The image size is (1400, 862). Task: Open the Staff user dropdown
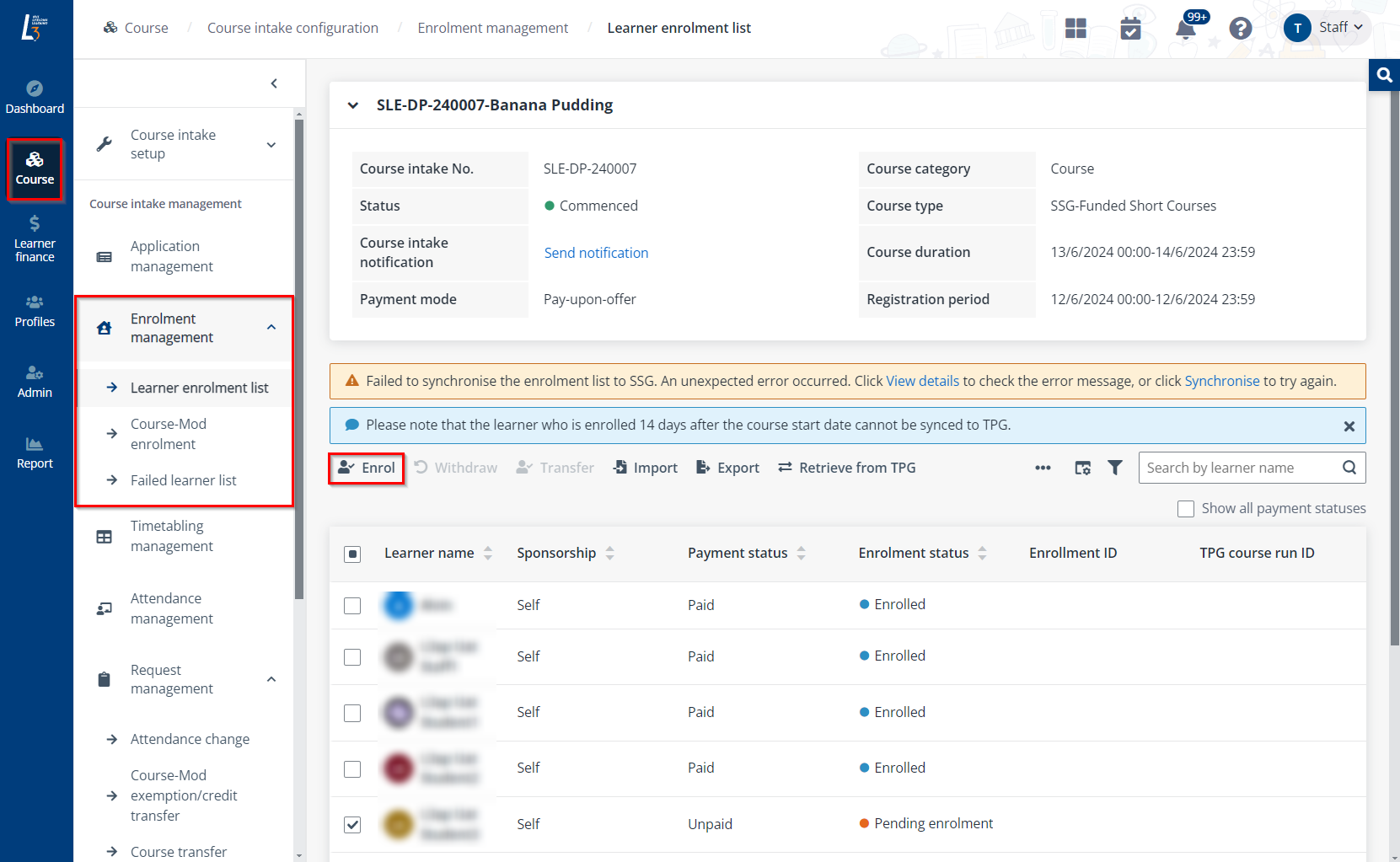(1328, 28)
